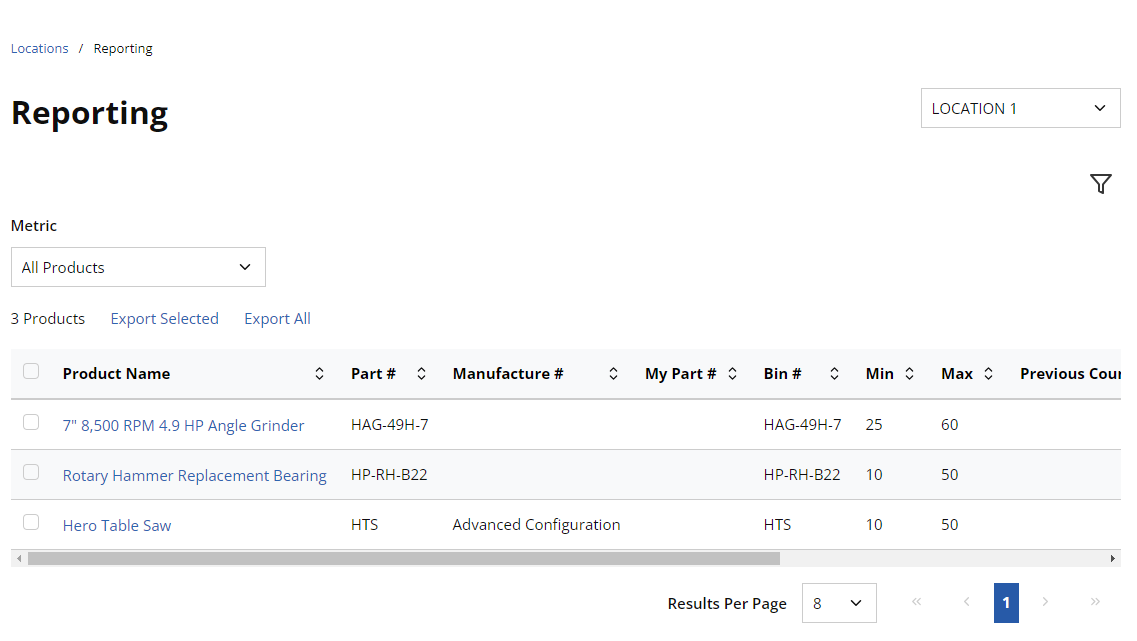Click part number HP-RH-B22 cell
The width and height of the screenshot is (1137, 641).
(x=389, y=475)
